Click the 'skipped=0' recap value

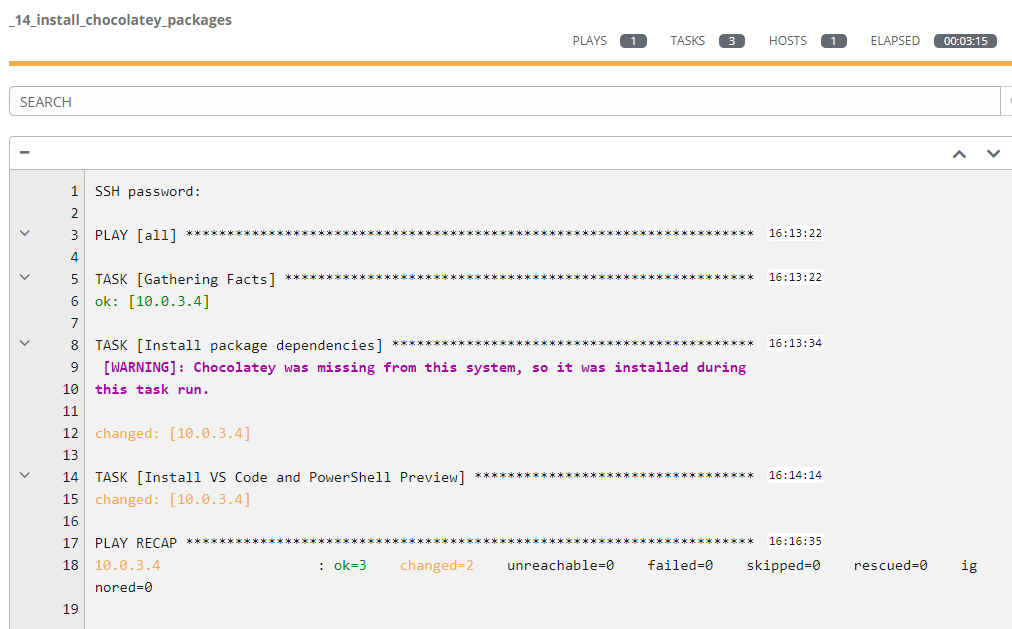point(784,565)
